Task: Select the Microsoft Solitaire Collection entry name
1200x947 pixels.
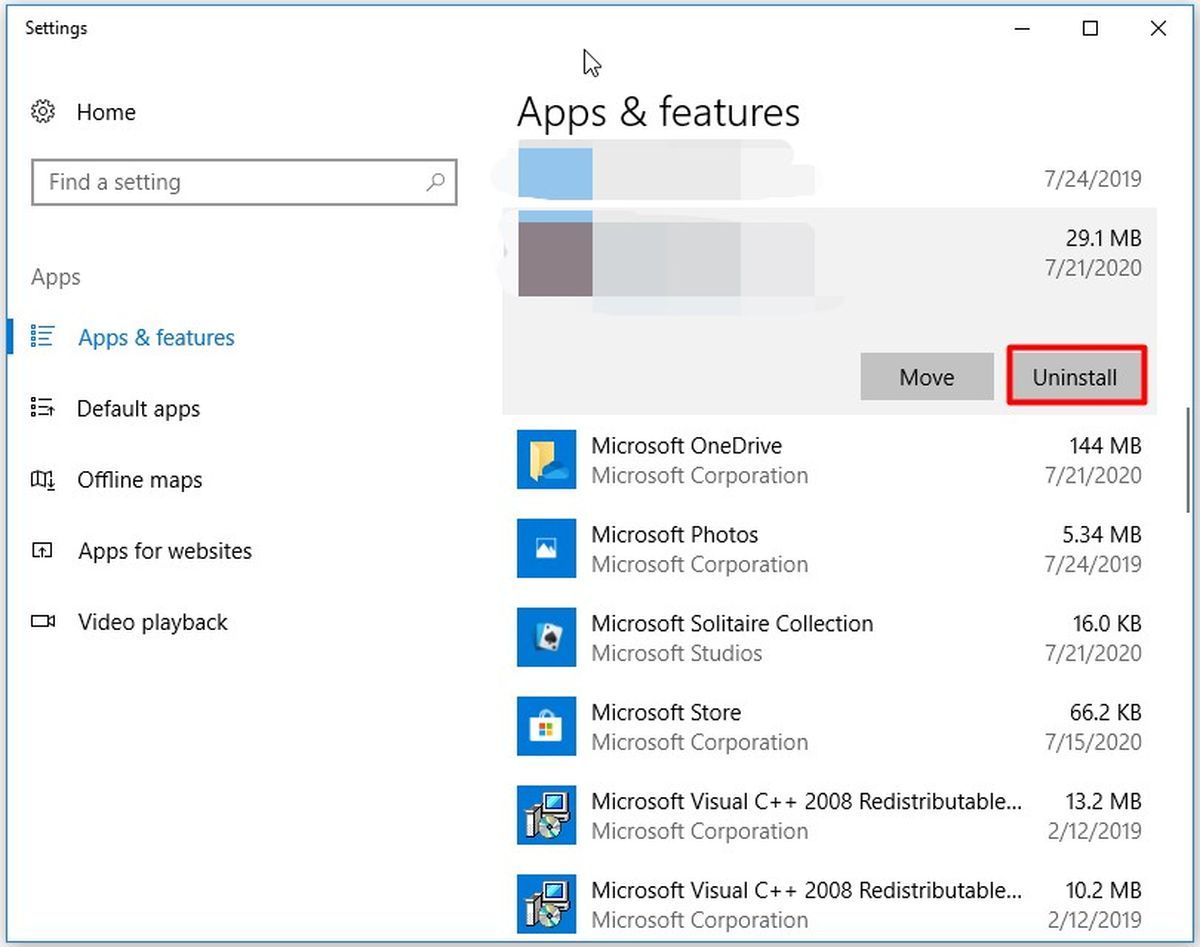Action: click(x=732, y=624)
